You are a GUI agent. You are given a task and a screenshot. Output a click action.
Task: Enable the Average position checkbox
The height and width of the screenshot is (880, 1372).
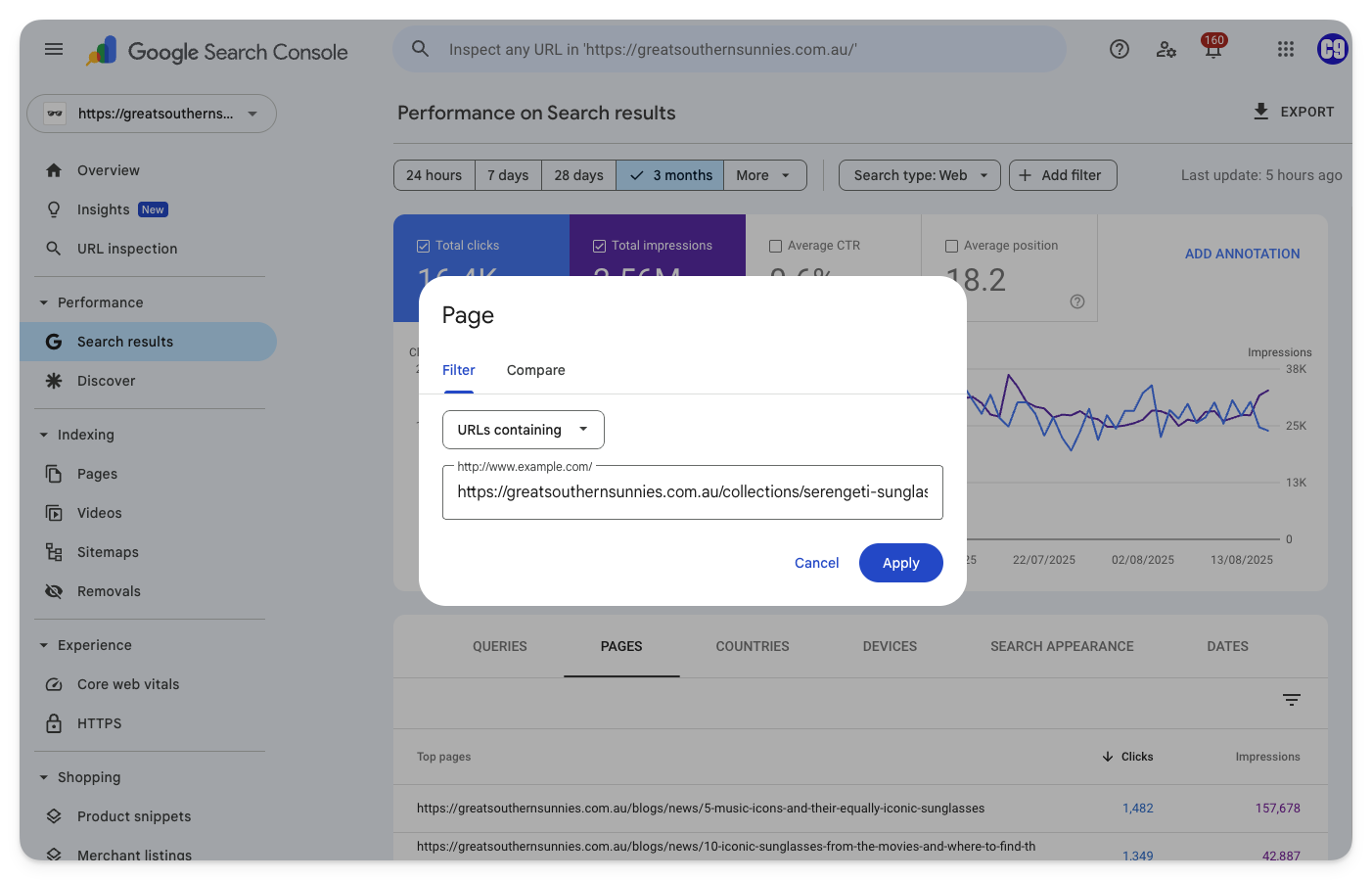952,246
